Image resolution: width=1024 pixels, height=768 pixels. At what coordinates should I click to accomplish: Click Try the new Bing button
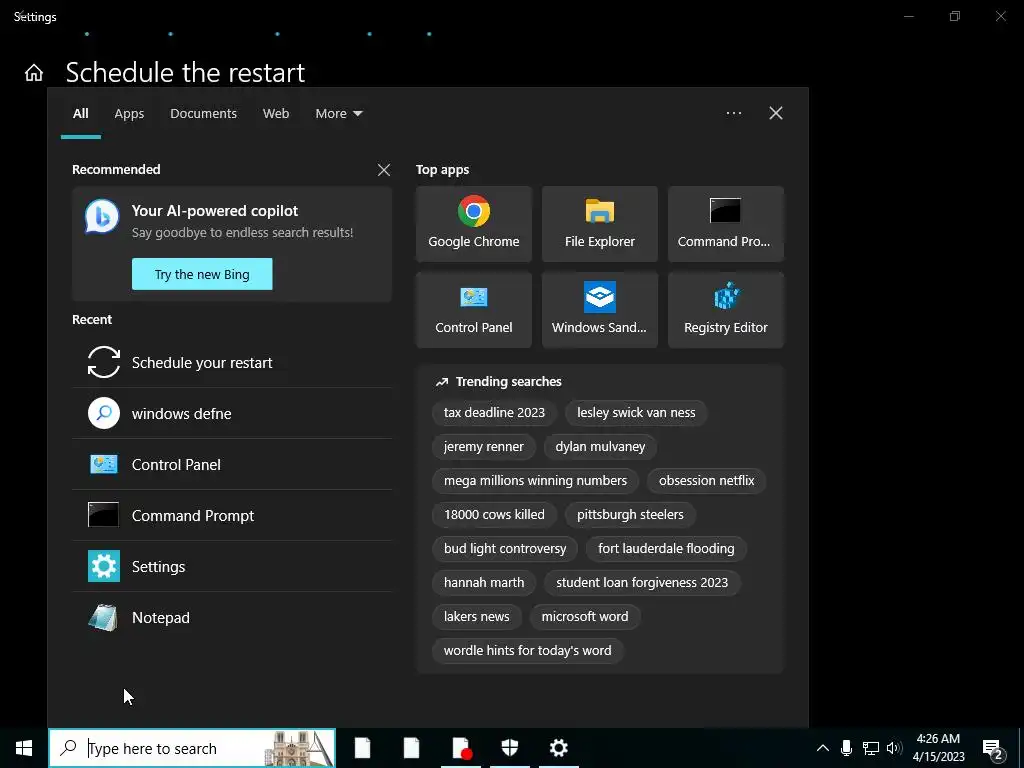point(202,274)
